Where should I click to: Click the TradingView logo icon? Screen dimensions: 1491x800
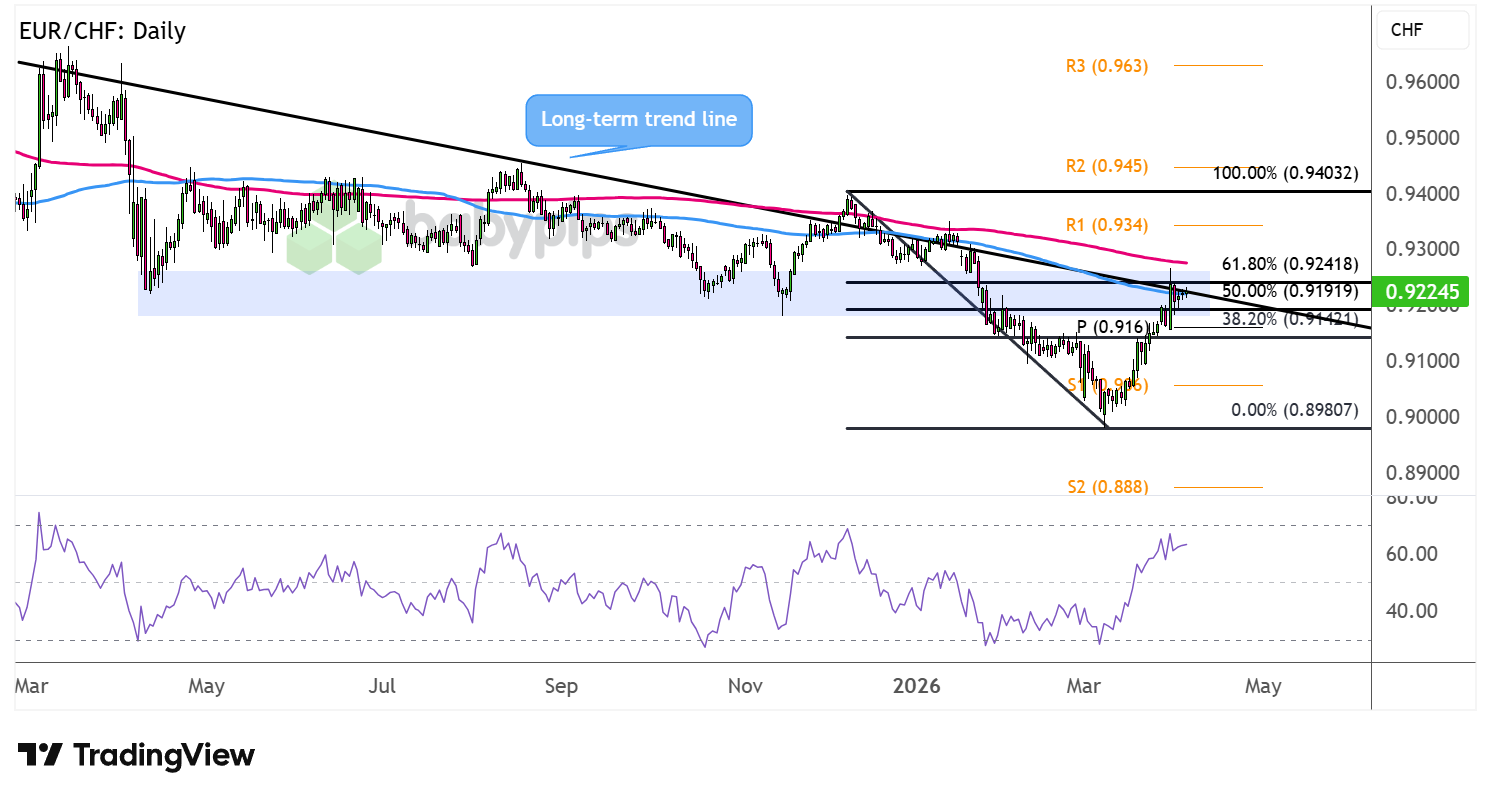40,755
